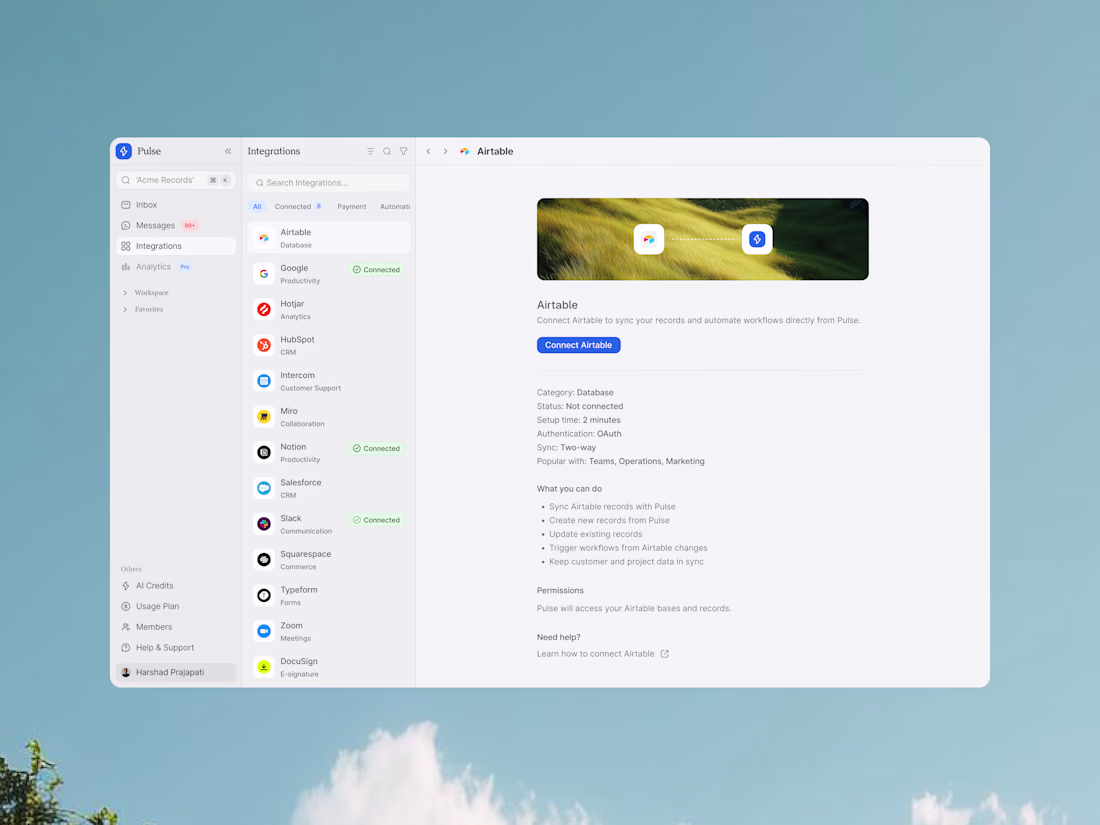The width and height of the screenshot is (1100, 825).
Task: Click Notion's Connected status badge
Action: [x=376, y=449]
